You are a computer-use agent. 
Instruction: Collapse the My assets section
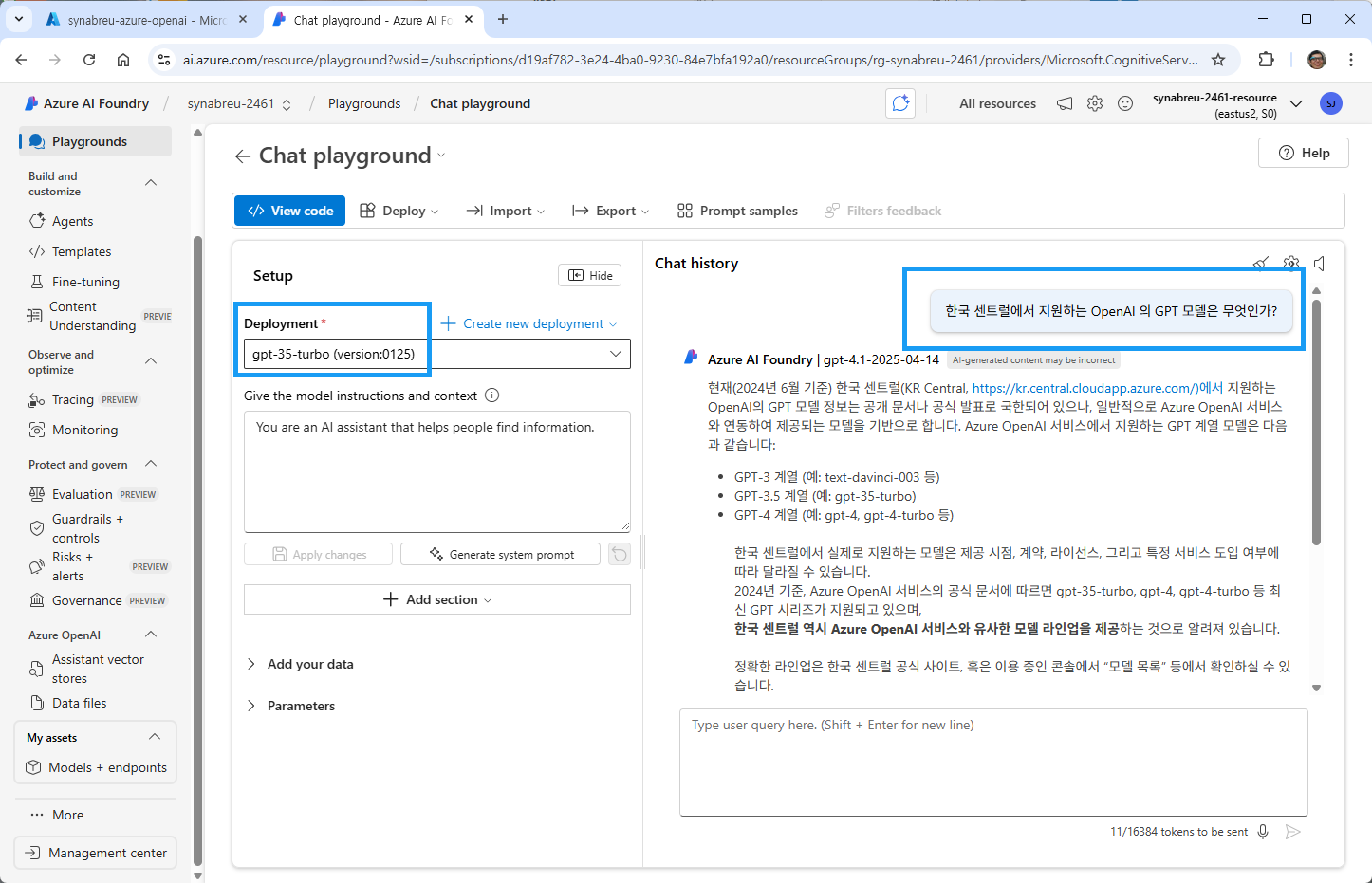155,737
